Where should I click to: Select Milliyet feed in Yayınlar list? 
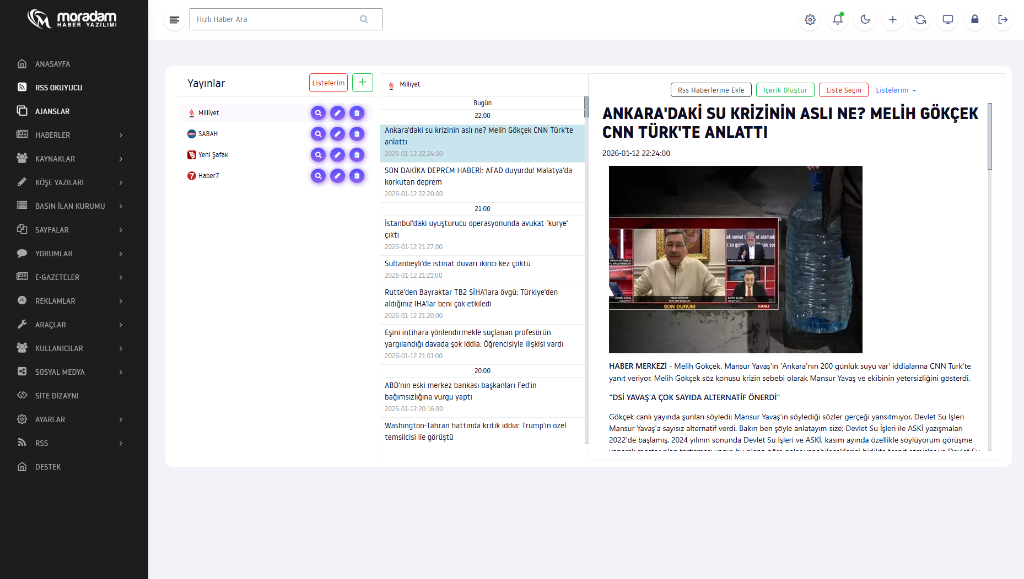click(208, 113)
